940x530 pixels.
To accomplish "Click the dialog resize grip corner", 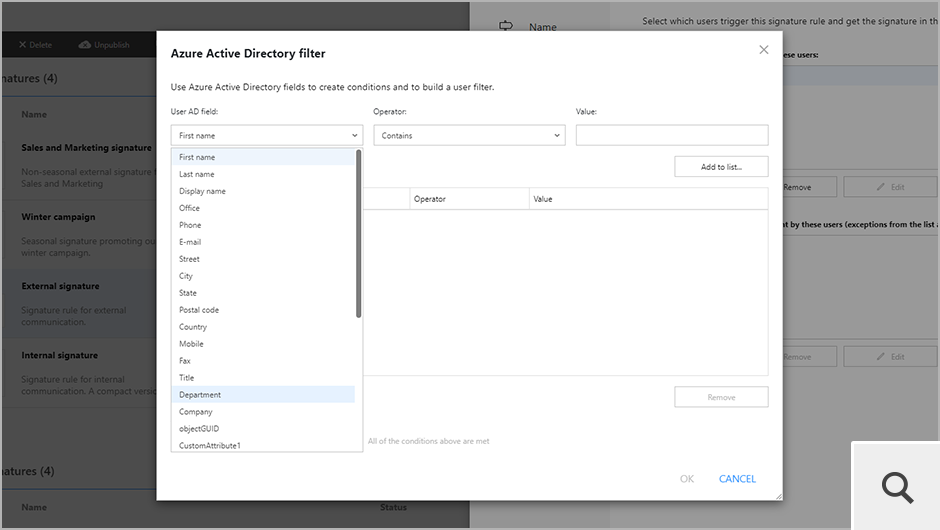I will 778,496.
